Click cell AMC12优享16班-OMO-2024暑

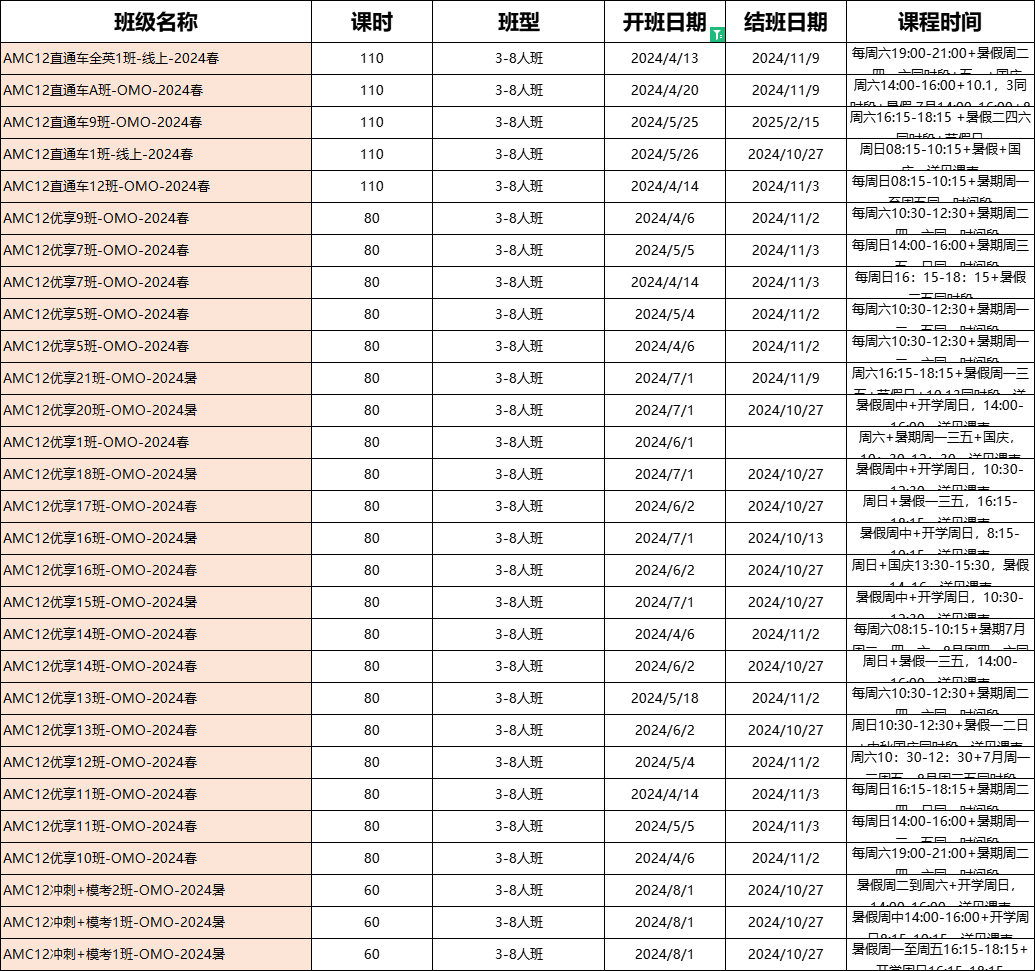[156, 539]
